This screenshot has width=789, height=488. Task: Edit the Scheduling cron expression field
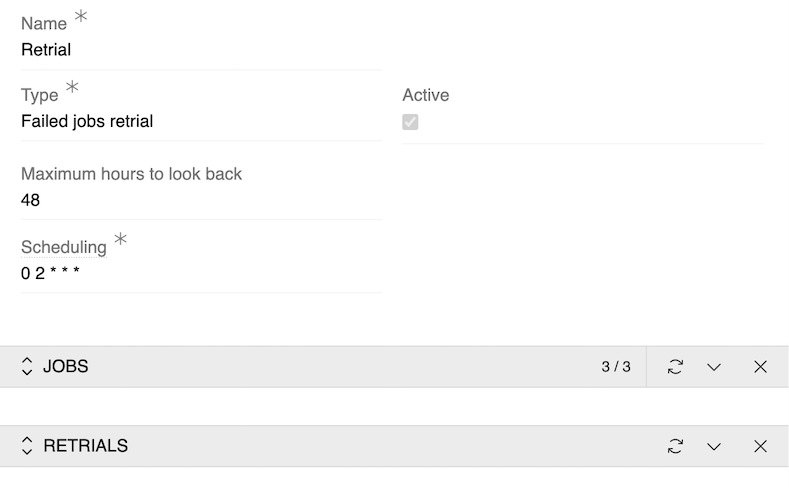200,273
